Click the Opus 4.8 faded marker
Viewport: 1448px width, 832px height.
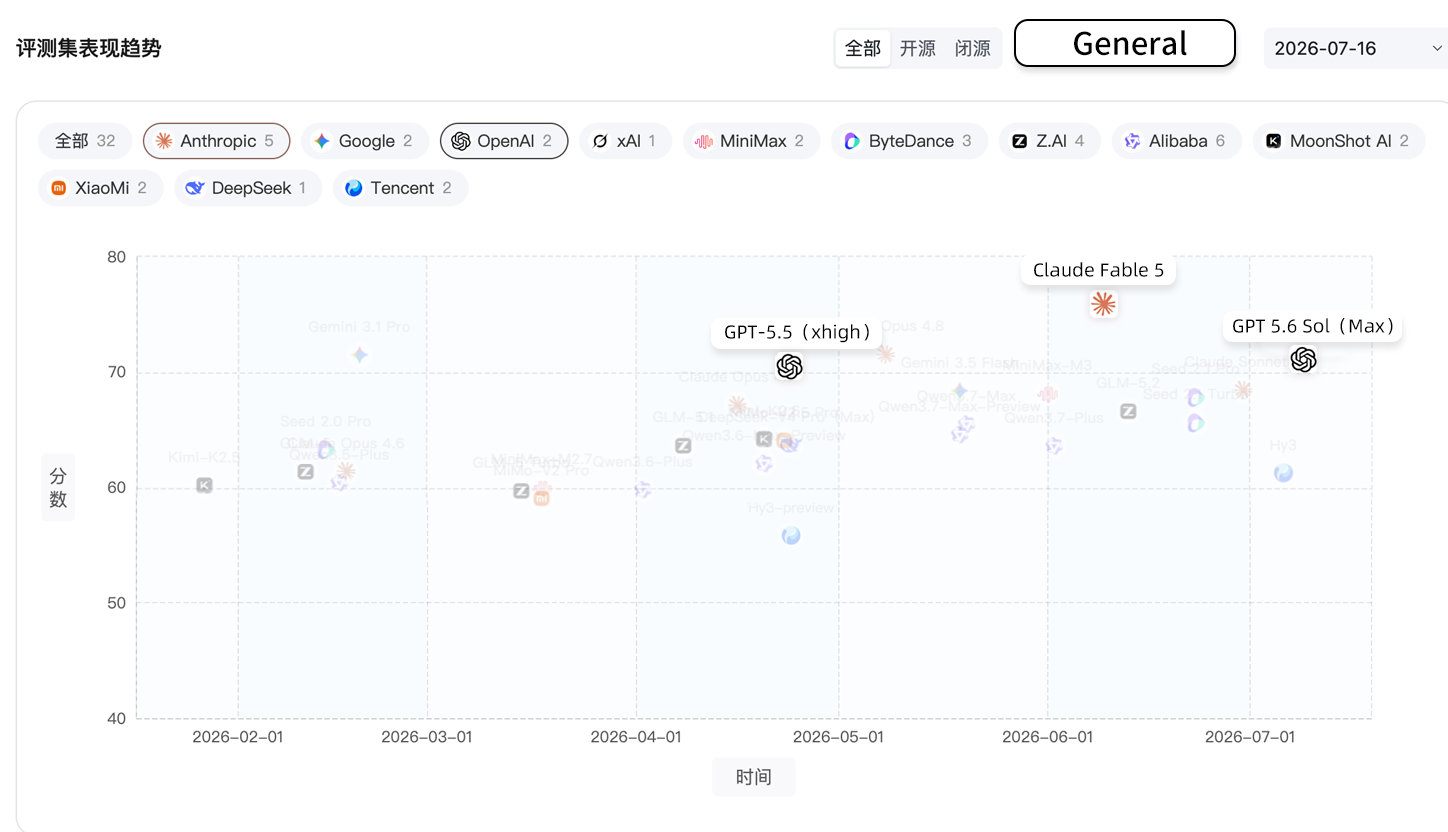click(x=885, y=353)
